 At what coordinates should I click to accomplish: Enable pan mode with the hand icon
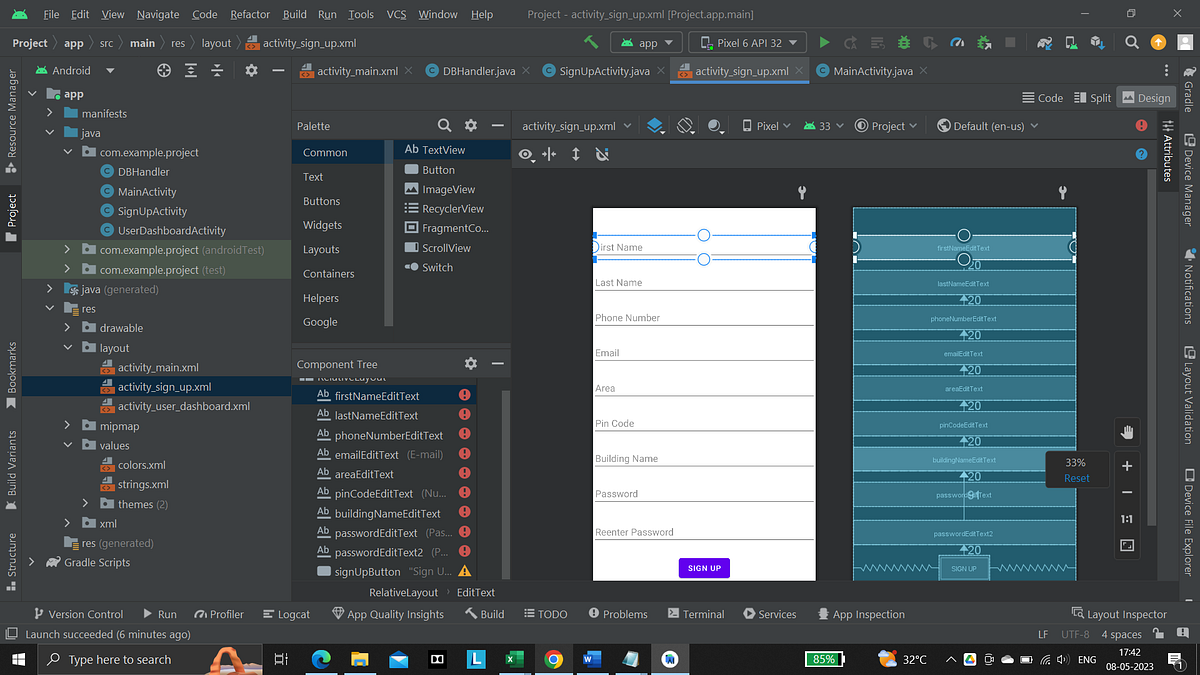(1127, 432)
